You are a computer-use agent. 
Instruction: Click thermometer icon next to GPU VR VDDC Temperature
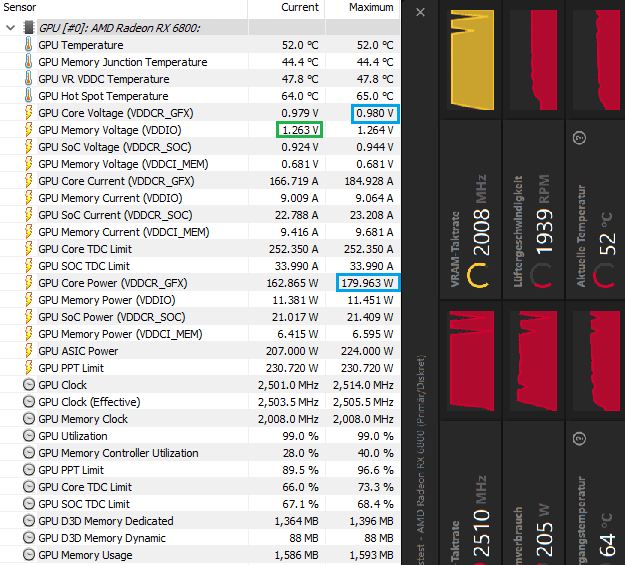point(28,79)
